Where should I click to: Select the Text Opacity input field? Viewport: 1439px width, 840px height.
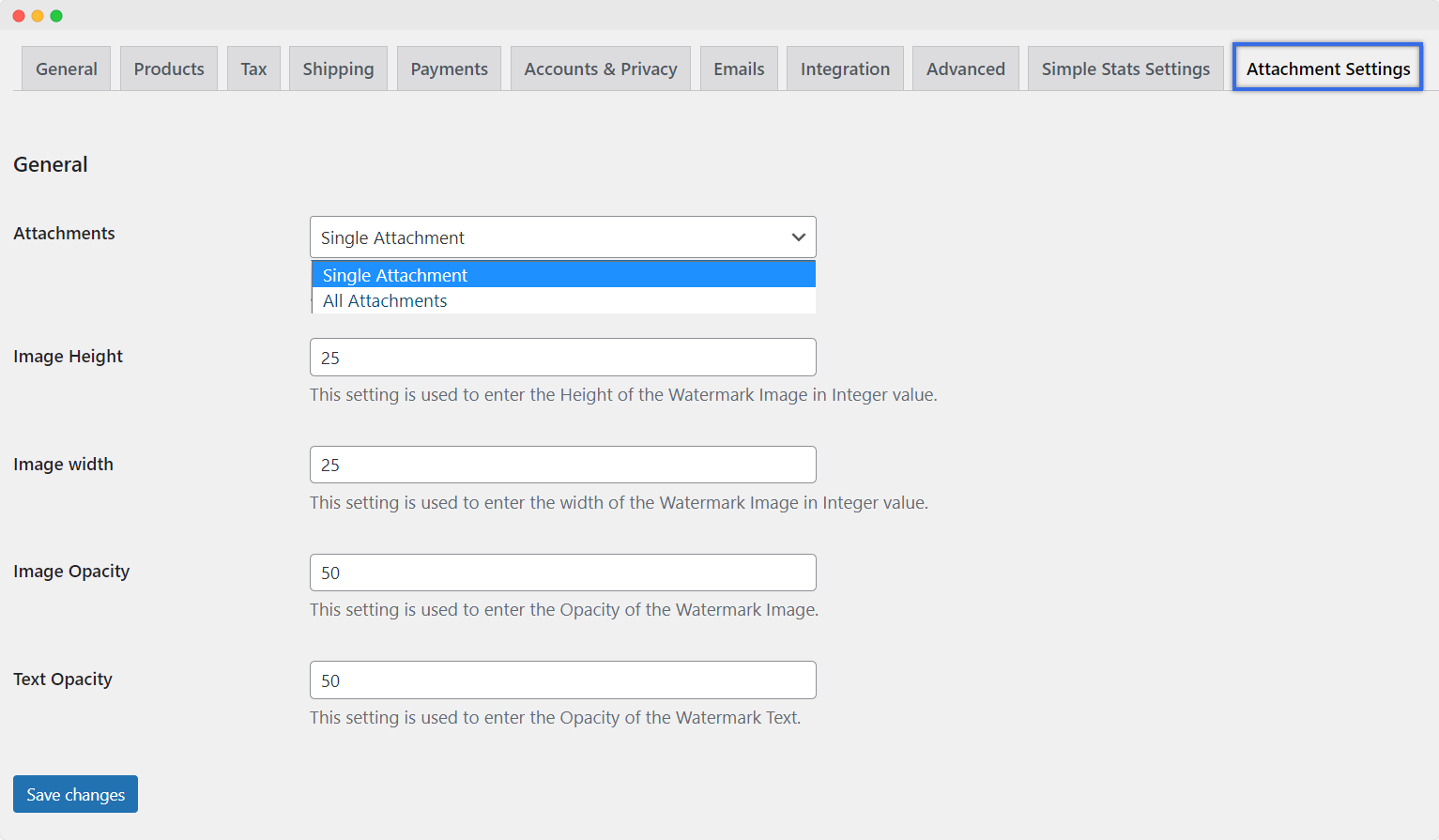563,680
